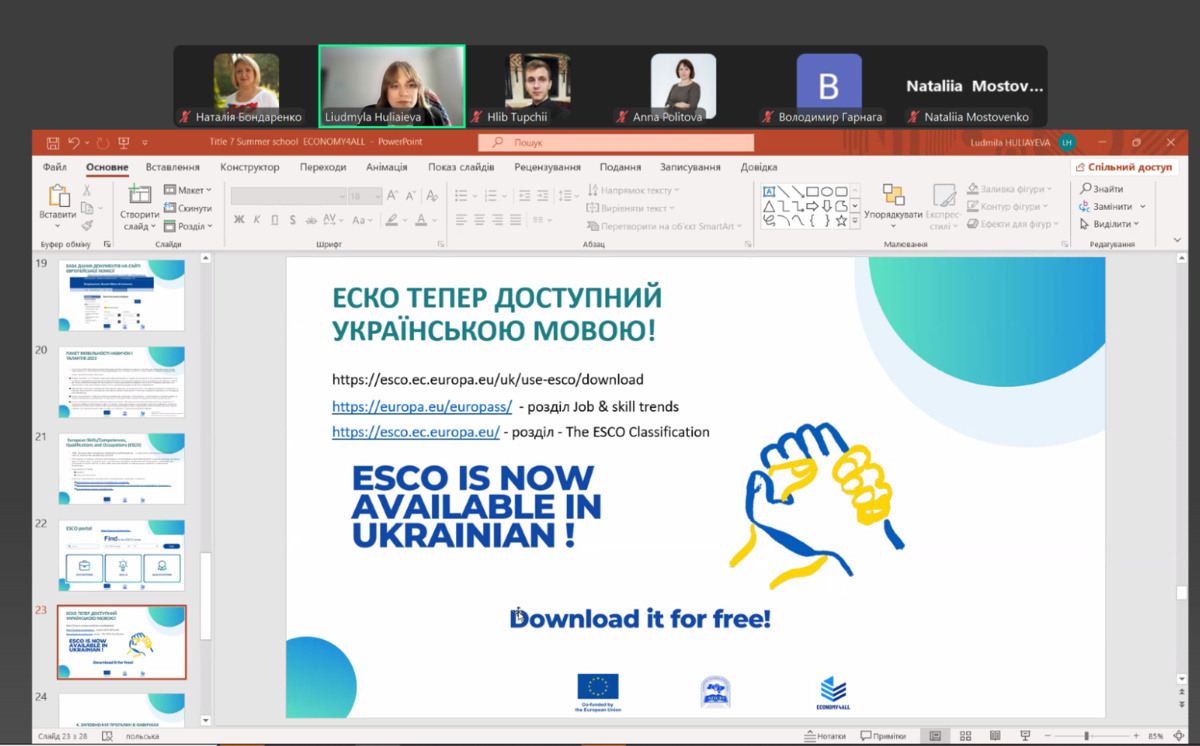This screenshot has height=746, width=1200.
Task: Click the Copy icon
Action: [x=87, y=208]
